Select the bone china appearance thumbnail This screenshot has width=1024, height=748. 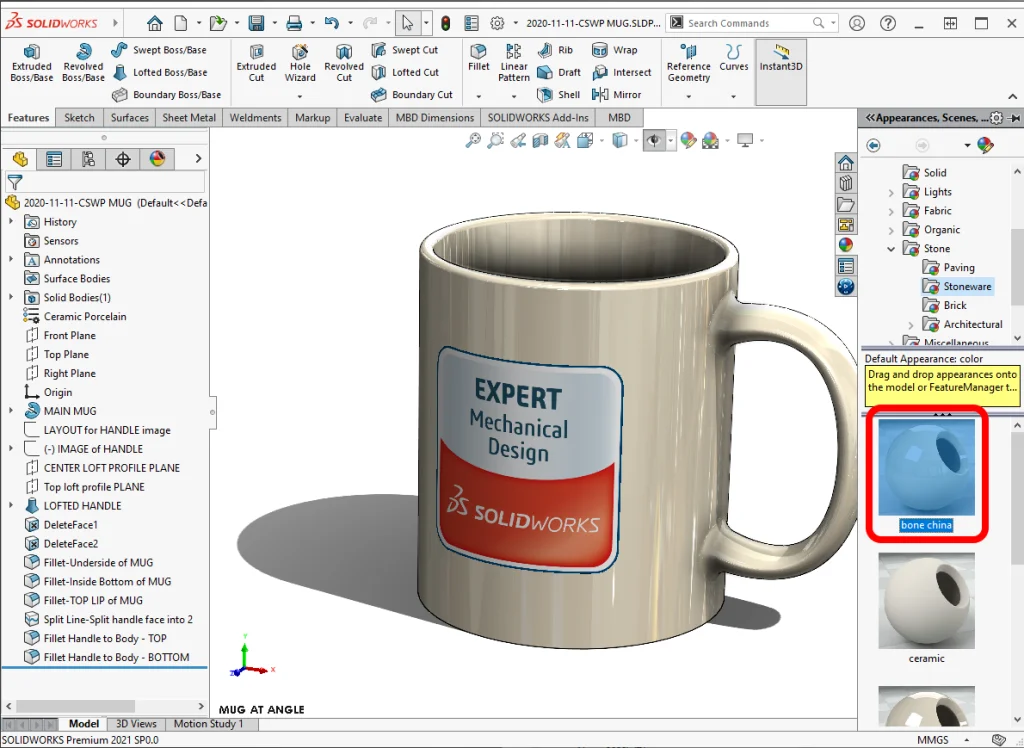[x=926, y=467]
